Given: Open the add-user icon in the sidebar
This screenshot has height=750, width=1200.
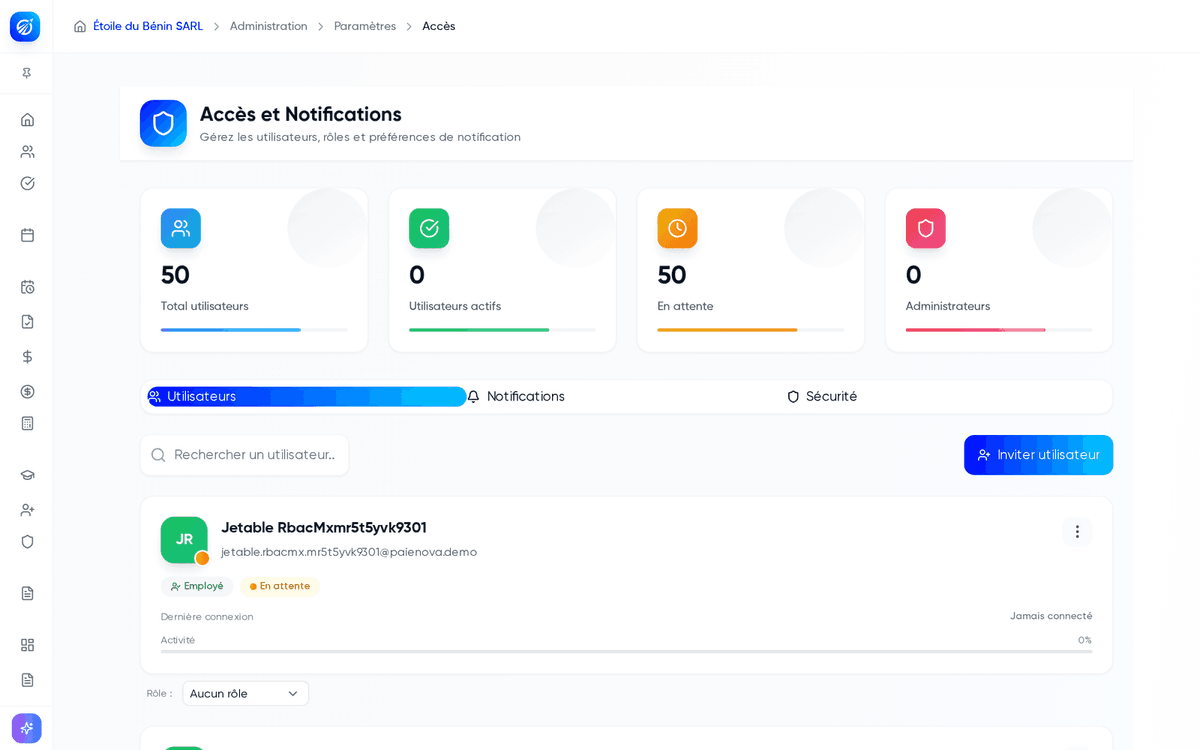Looking at the screenshot, I should coord(27,510).
